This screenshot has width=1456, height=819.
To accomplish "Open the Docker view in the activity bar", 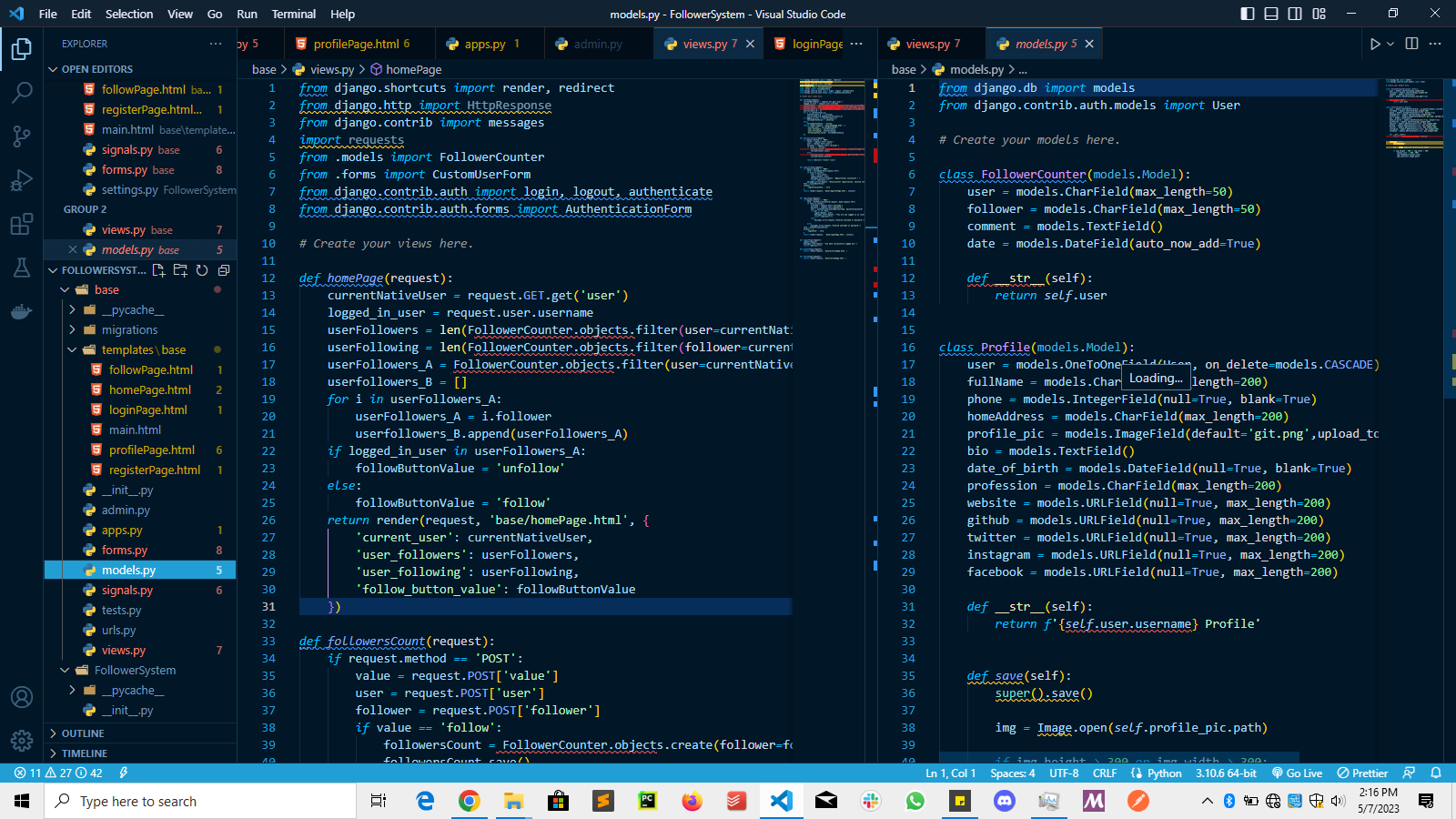I will click(22, 310).
